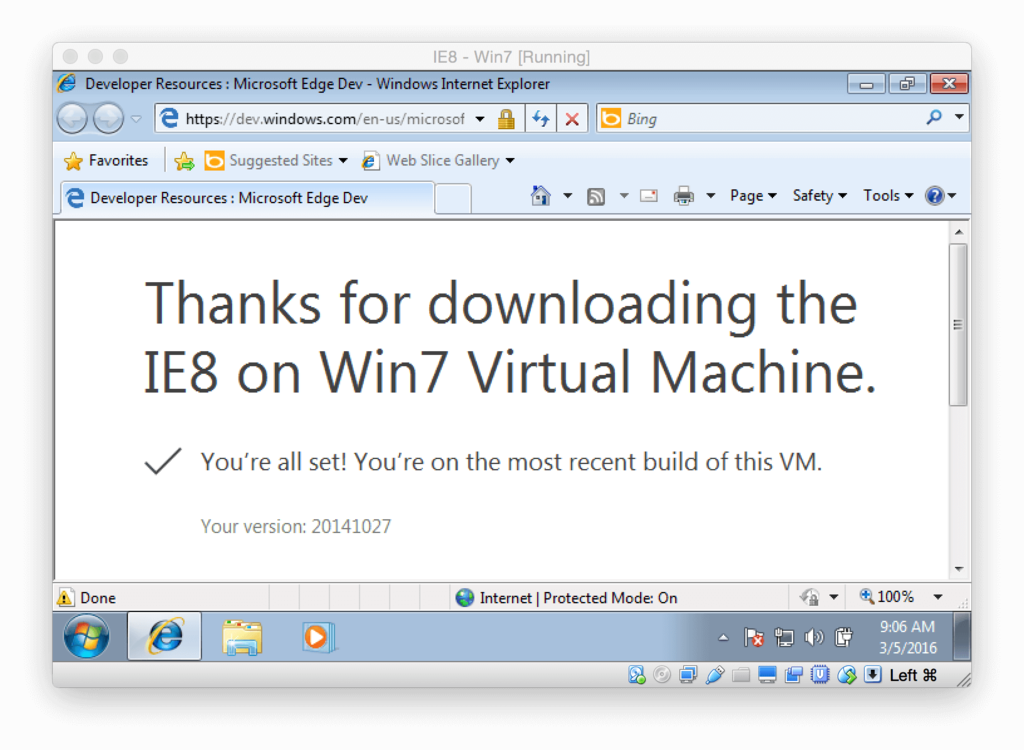Viewport: 1024px width, 750px height.
Task: Expand the address bar autocomplete dropdown arrow
Action: coord(480,119)
